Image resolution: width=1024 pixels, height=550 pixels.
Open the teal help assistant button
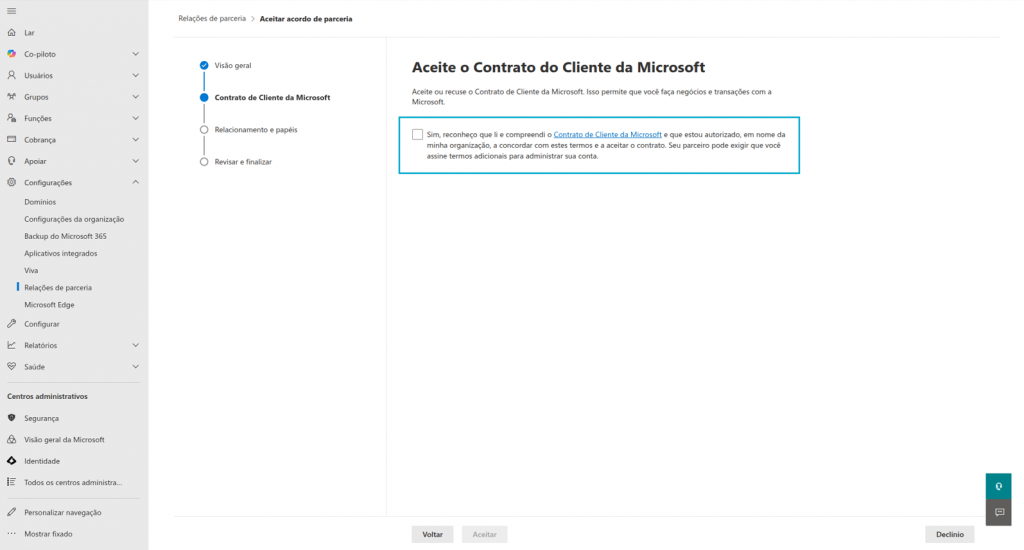[999, 487]
